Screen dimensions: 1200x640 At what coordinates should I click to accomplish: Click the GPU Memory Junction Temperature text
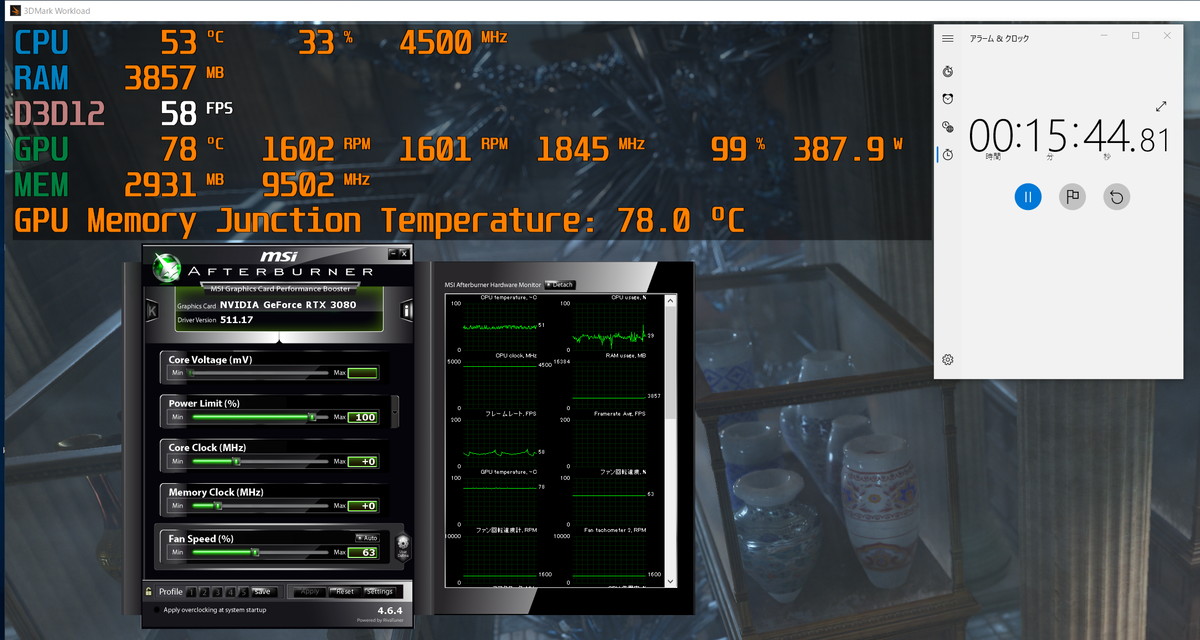380,220
